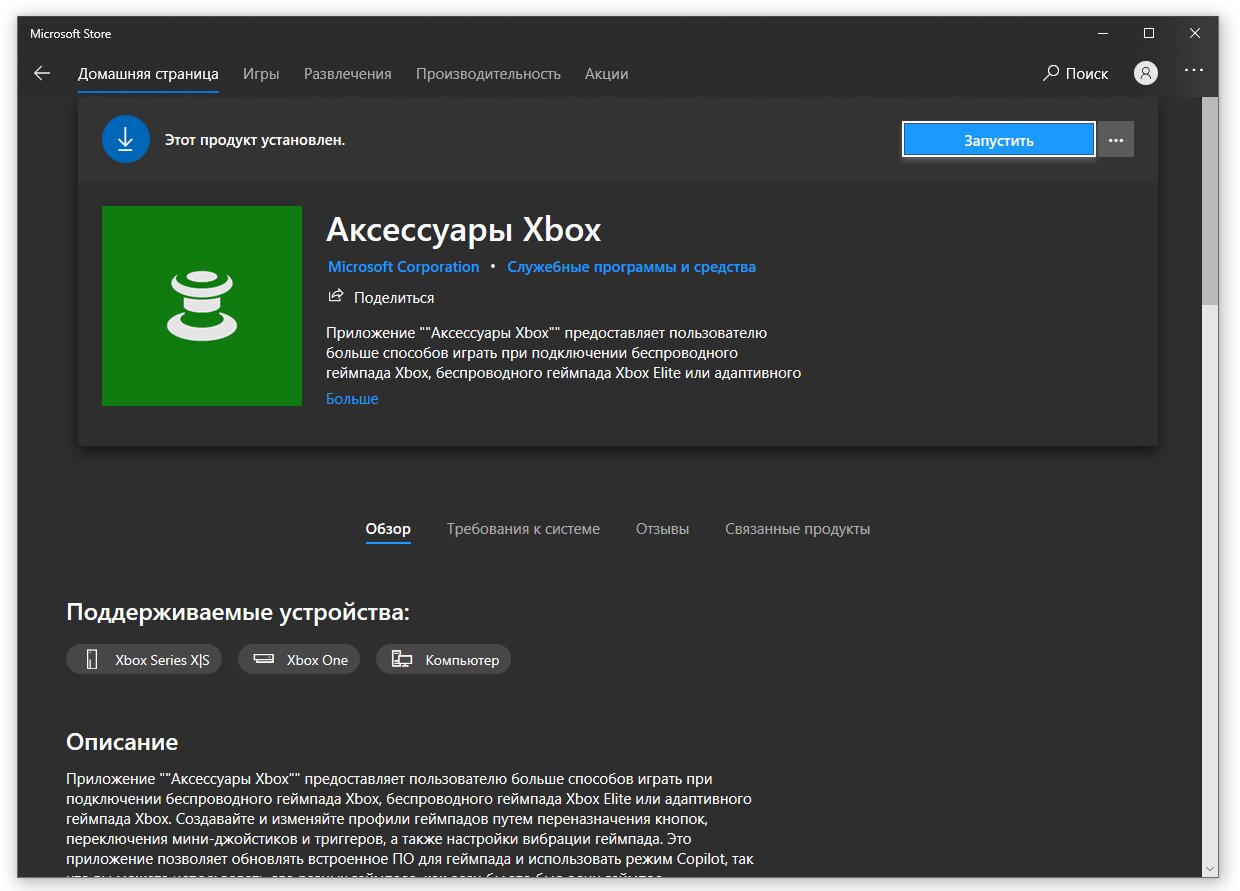Open the top-right three-dots store menu
The image size is (1240, 891).
point(1194,72)
